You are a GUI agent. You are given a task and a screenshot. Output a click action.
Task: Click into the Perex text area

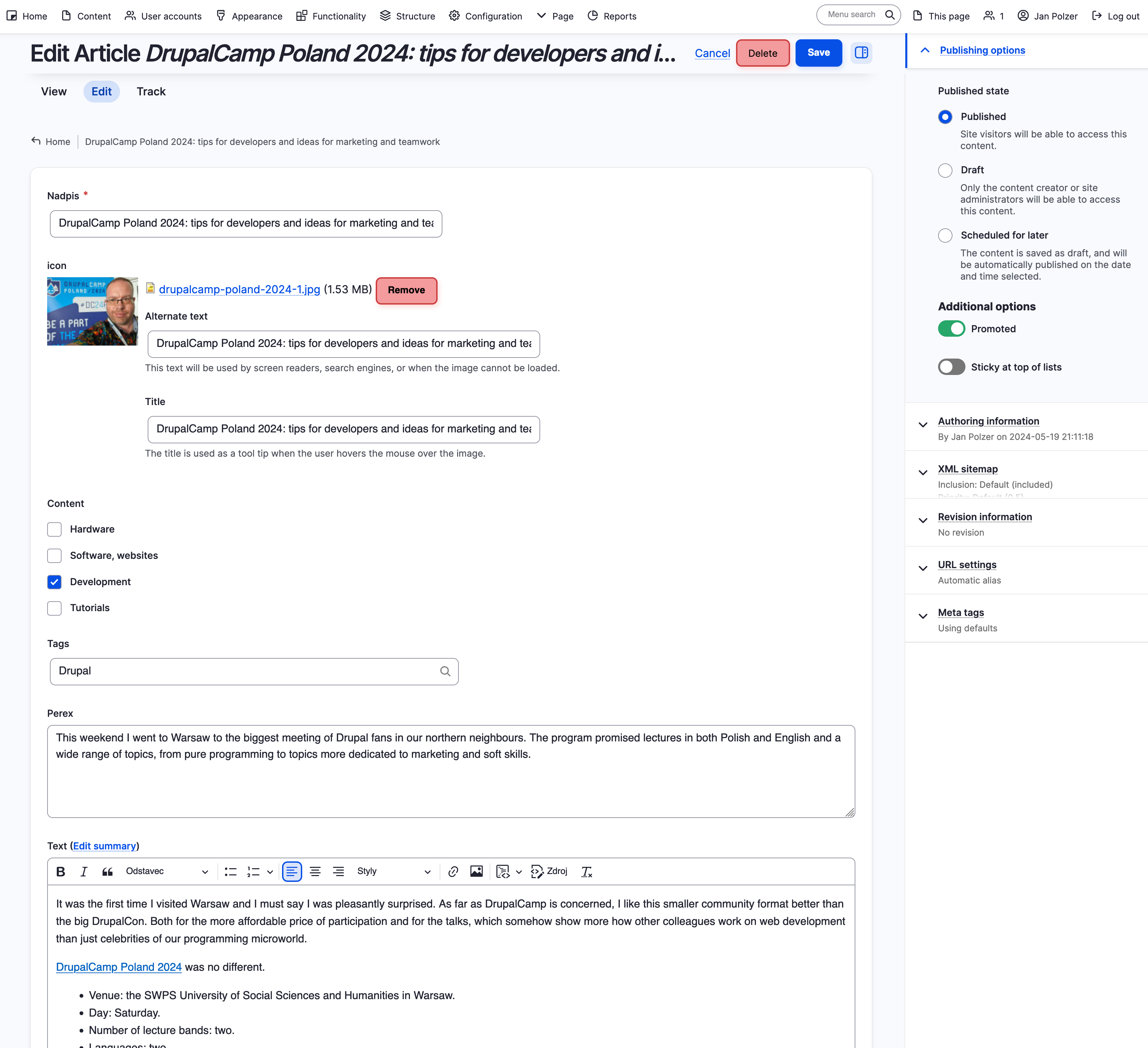[451, 771]
